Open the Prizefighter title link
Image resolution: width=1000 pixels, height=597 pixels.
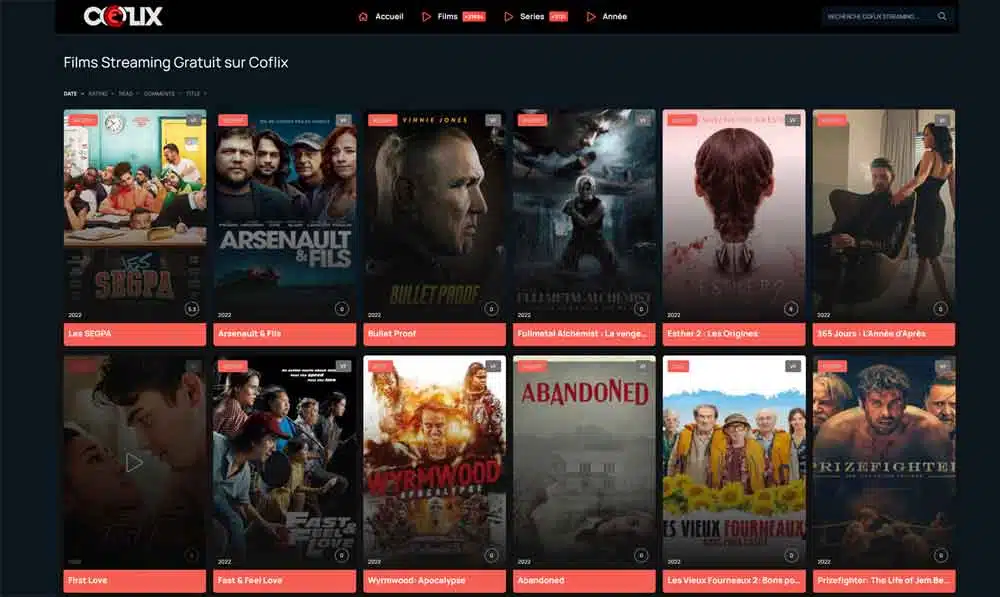(884, 580)
